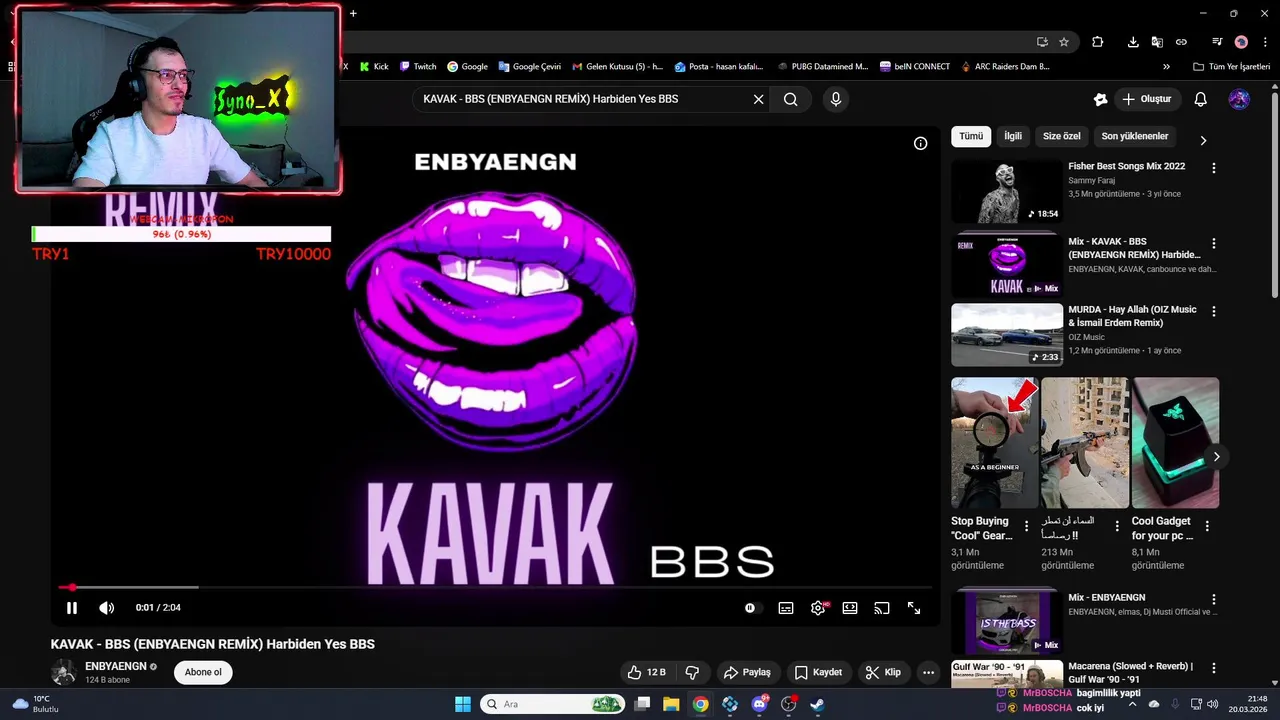Open Chrome downloads icon
The height and width of the screenshot is (720, 1280).
coord(1133,42)
